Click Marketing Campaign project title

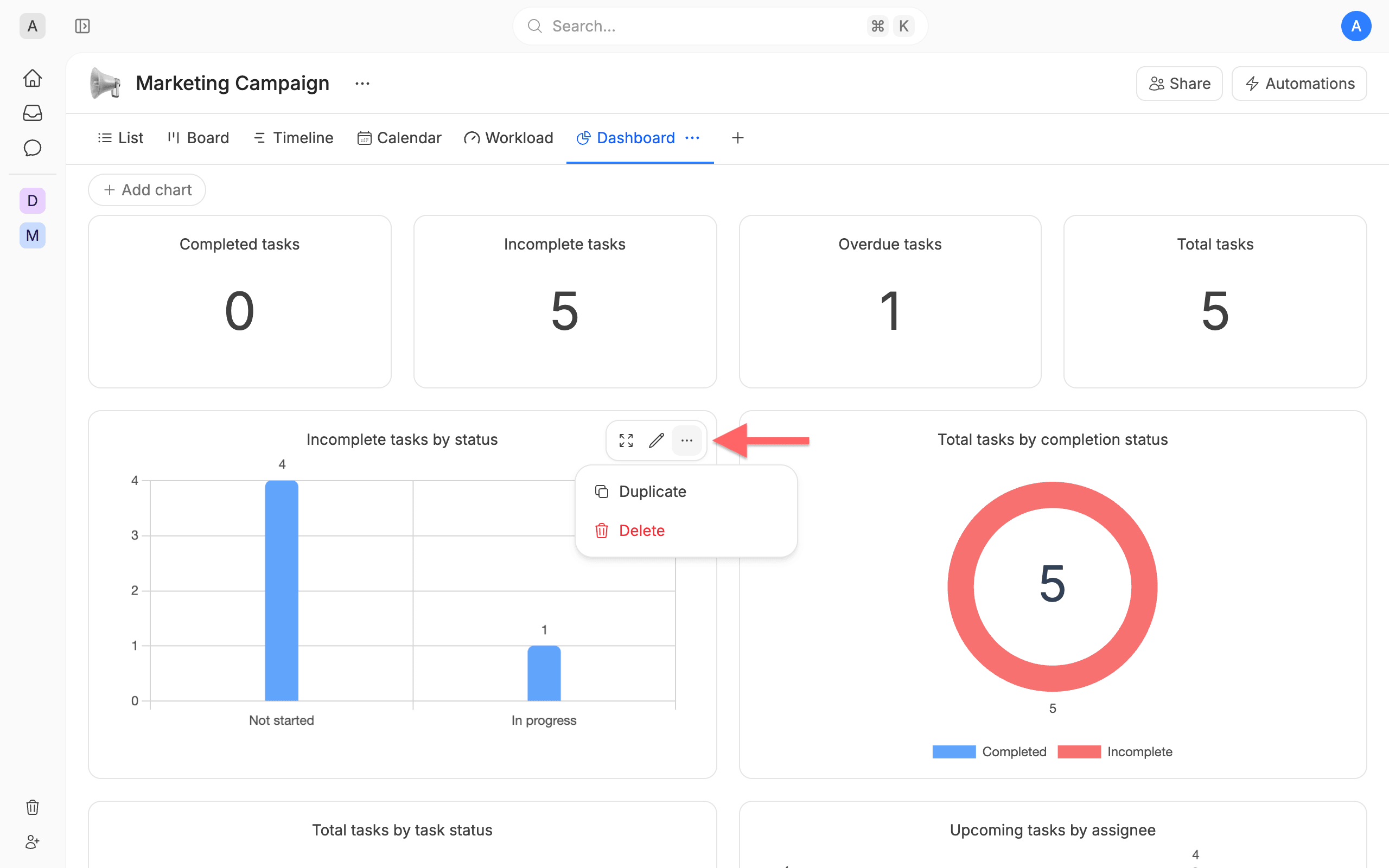232,83
